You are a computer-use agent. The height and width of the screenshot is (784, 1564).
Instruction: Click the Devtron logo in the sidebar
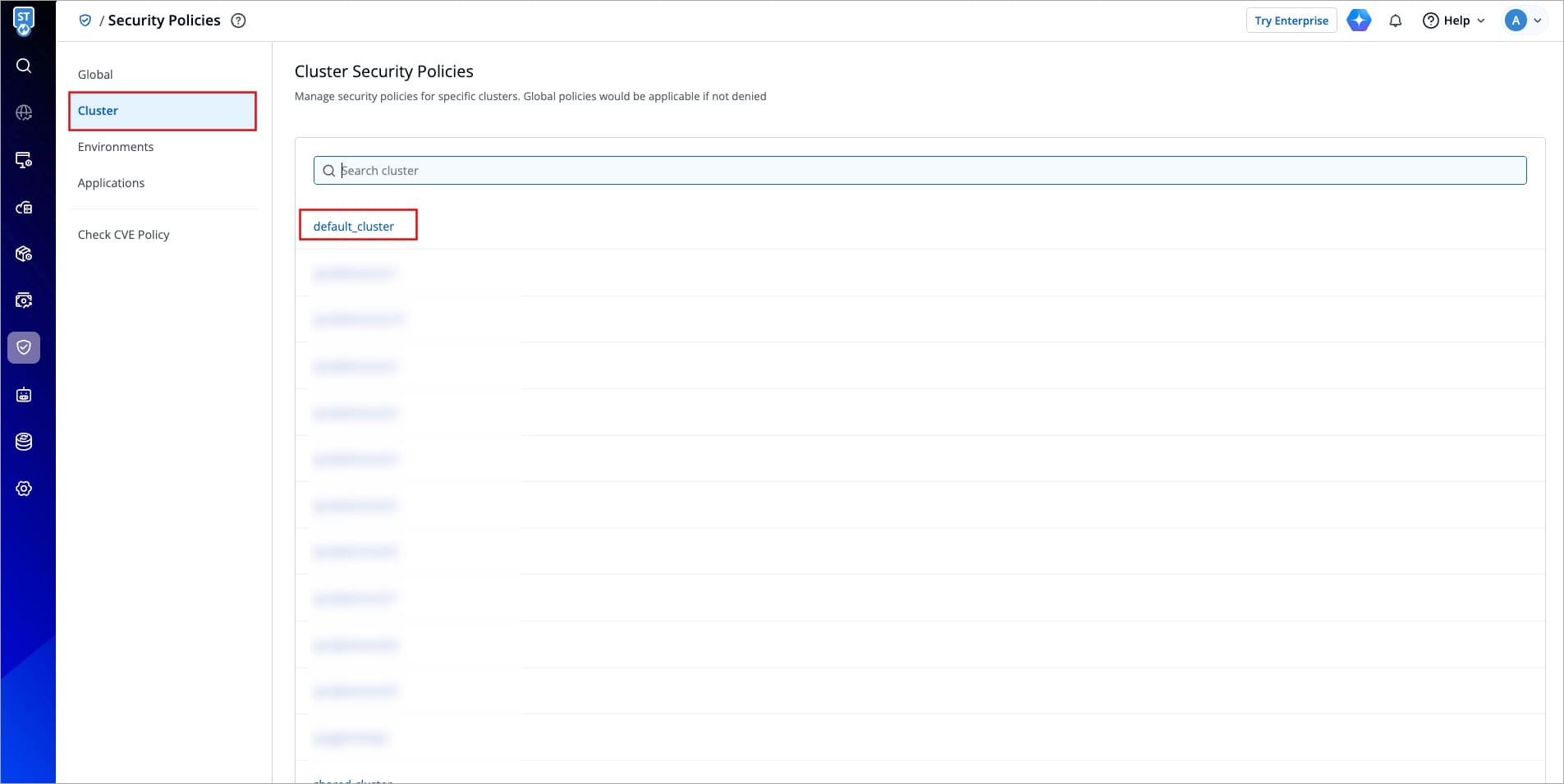(x=24, y=21)
